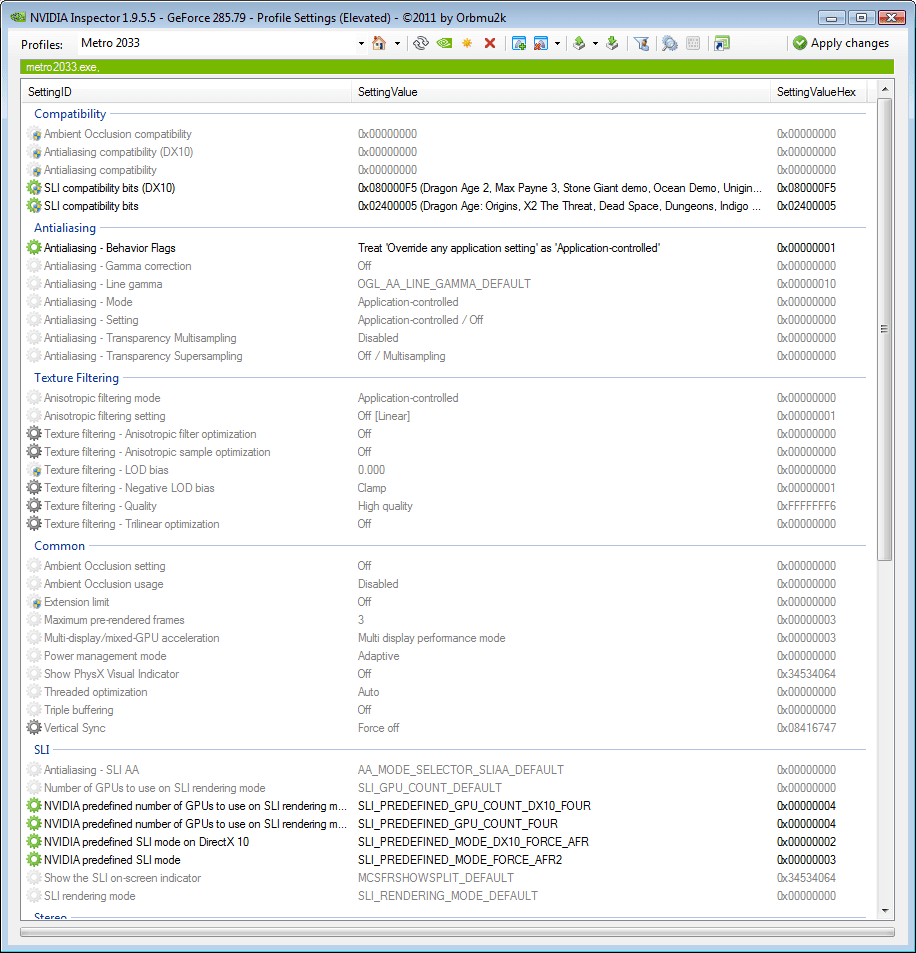The width and height of the screenshot is (916, 953).
Task: Click the gear icon beside Texture filtering - Quality
Action: 35,506
